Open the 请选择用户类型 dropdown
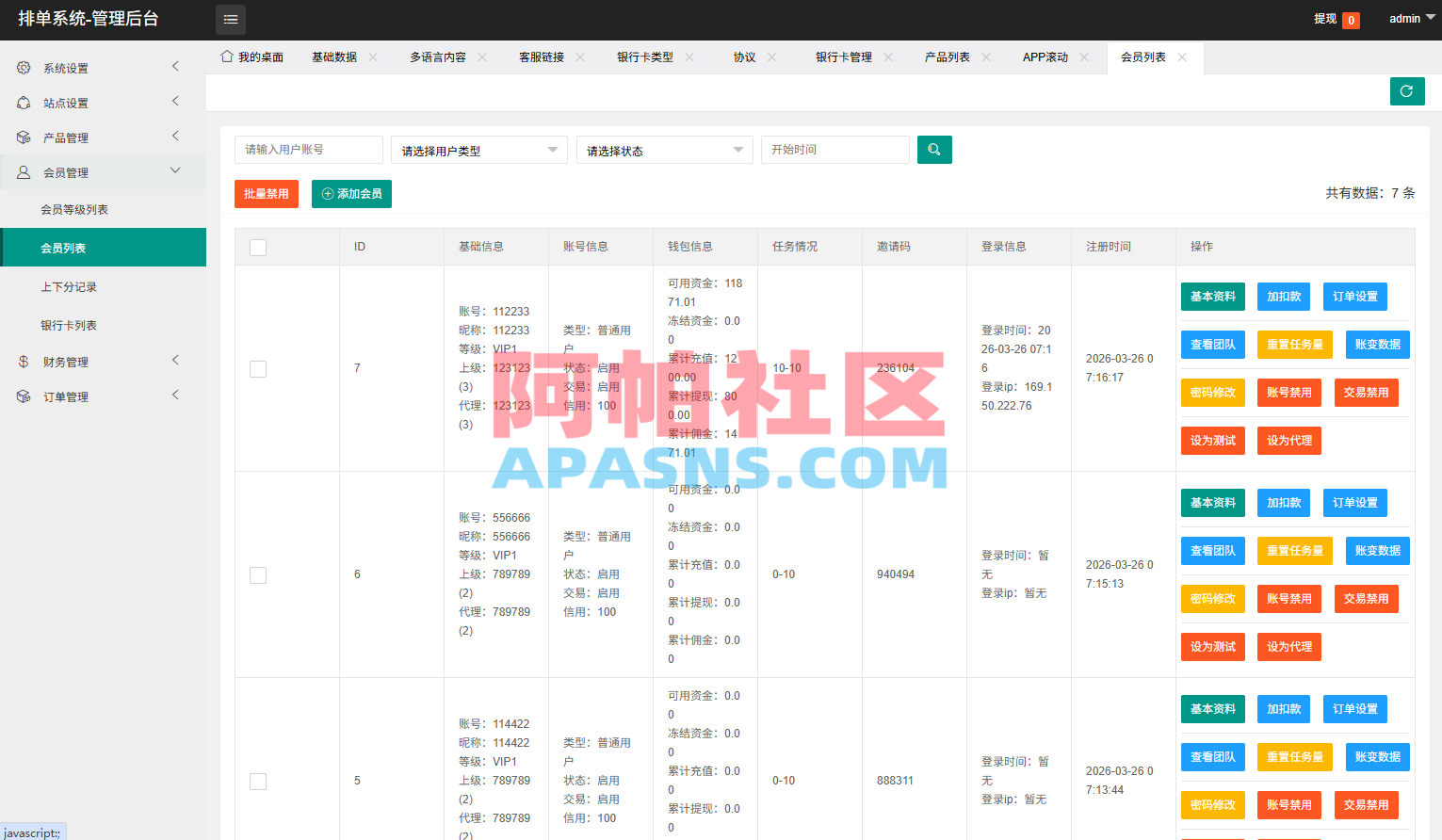Viewport: 1442px width, 840px height. pyautogui.click(x=479, y=150)
